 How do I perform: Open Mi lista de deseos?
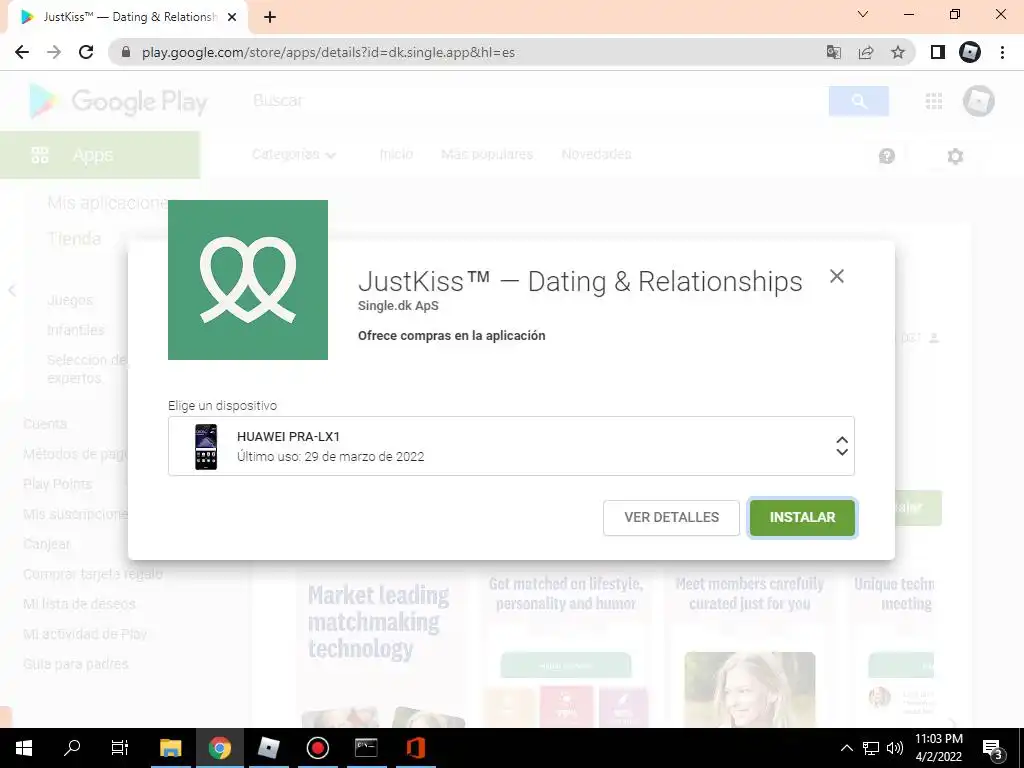tap(79, 603)
